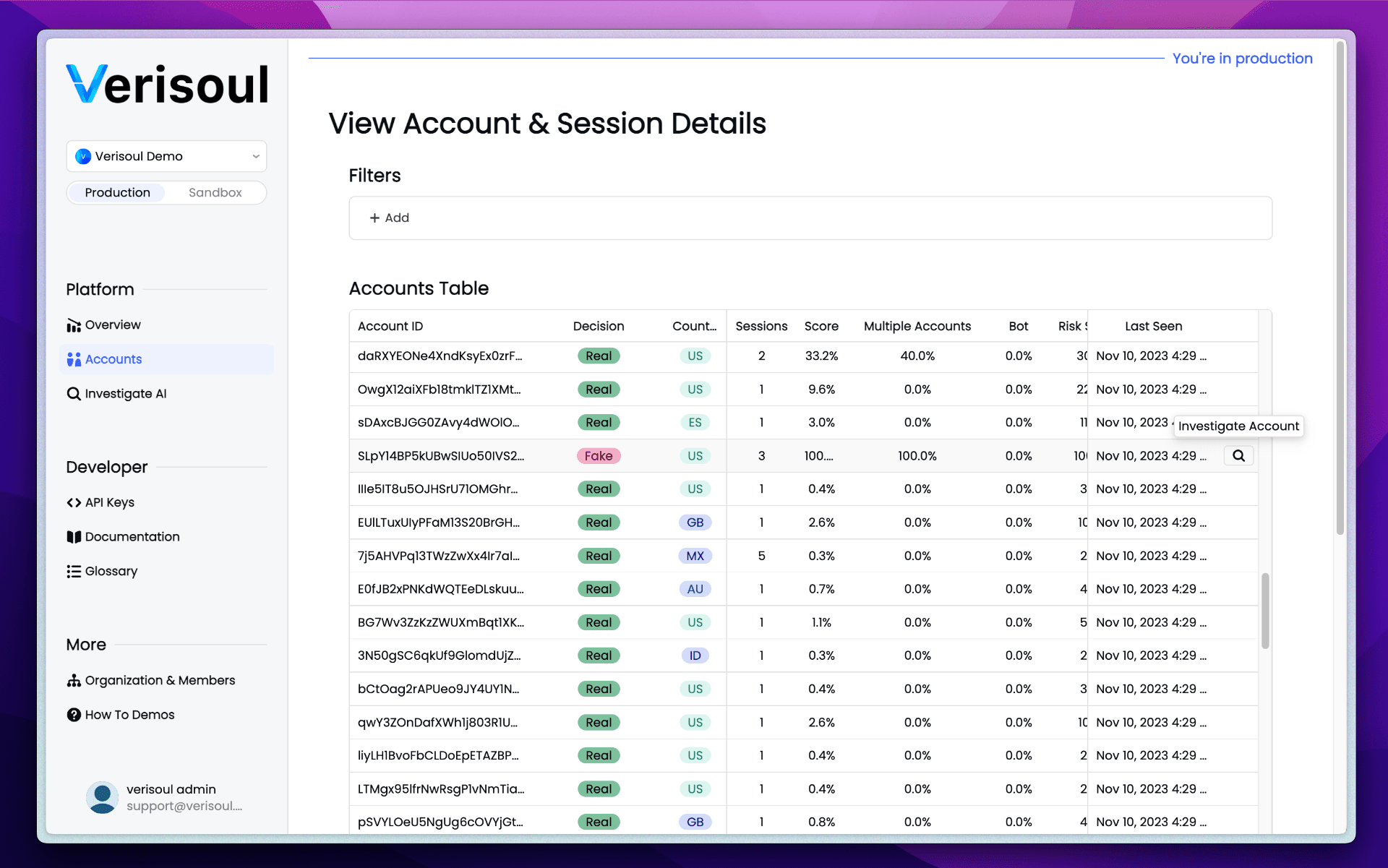Click the AU country badge
The width and height of the screenshot is (1388, 868).
point(695,589)
